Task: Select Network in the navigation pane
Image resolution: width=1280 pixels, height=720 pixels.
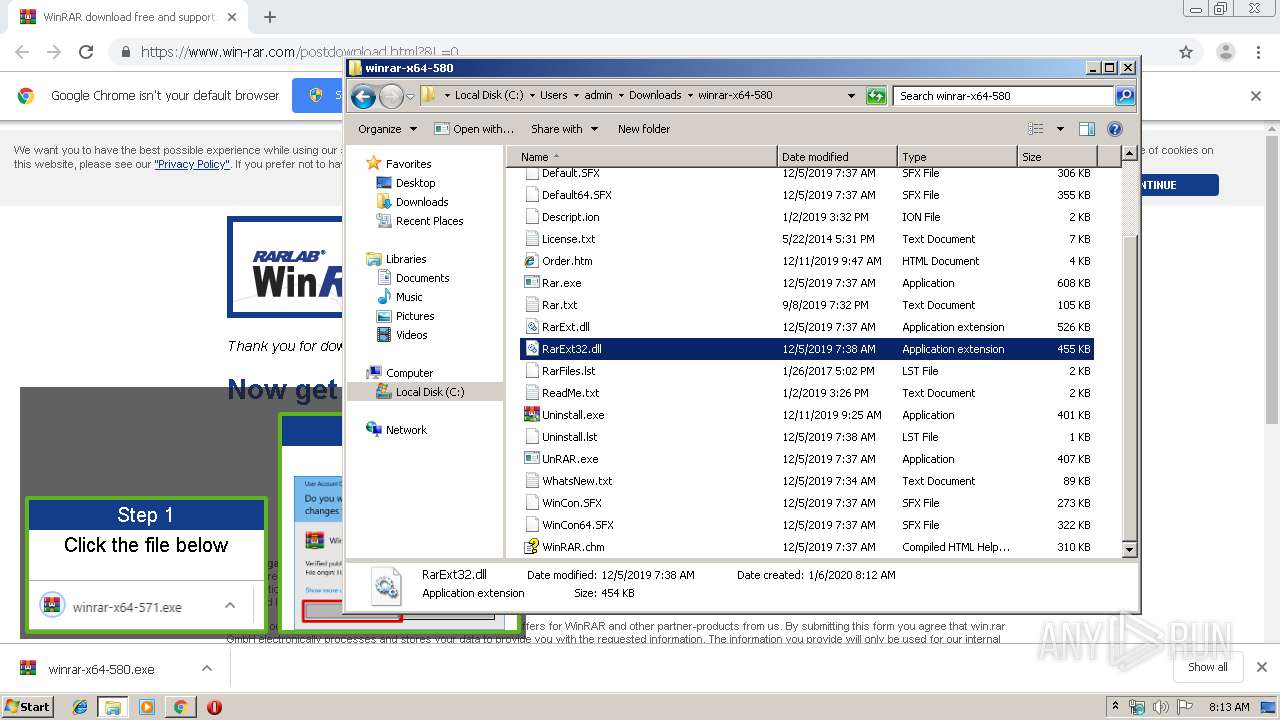Action: pyautogui.click(x=406, y=430)
